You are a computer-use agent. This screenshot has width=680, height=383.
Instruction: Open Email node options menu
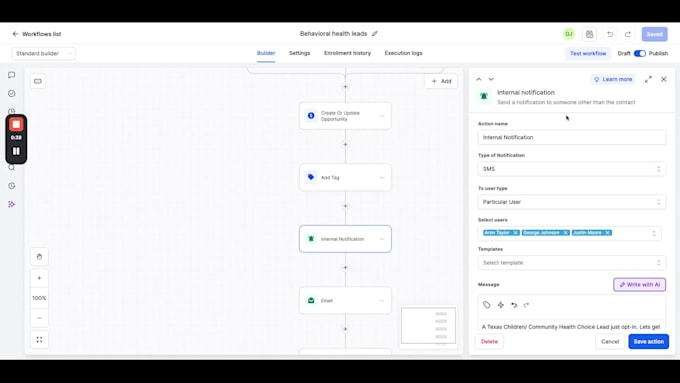point(382,301)
